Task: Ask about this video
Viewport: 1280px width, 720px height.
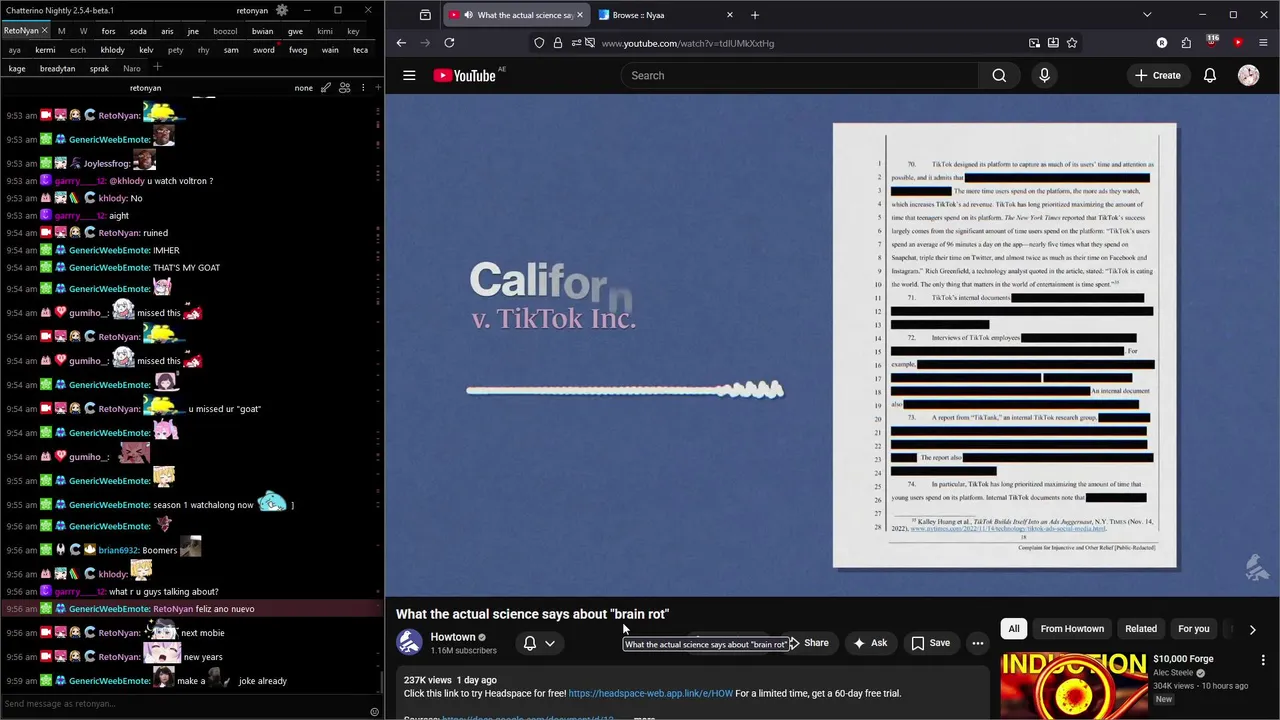Action: pyautogui.click(x=870, y=643)
